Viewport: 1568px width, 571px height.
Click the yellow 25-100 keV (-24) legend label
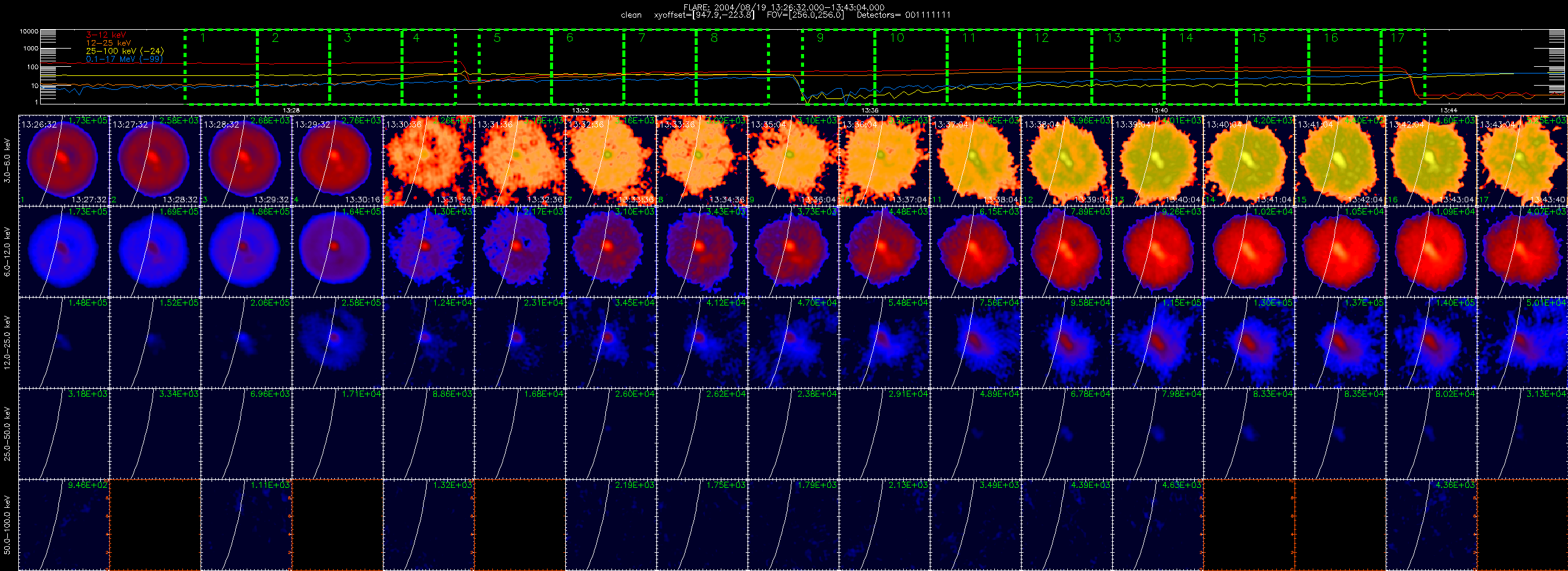click(125, 51)
